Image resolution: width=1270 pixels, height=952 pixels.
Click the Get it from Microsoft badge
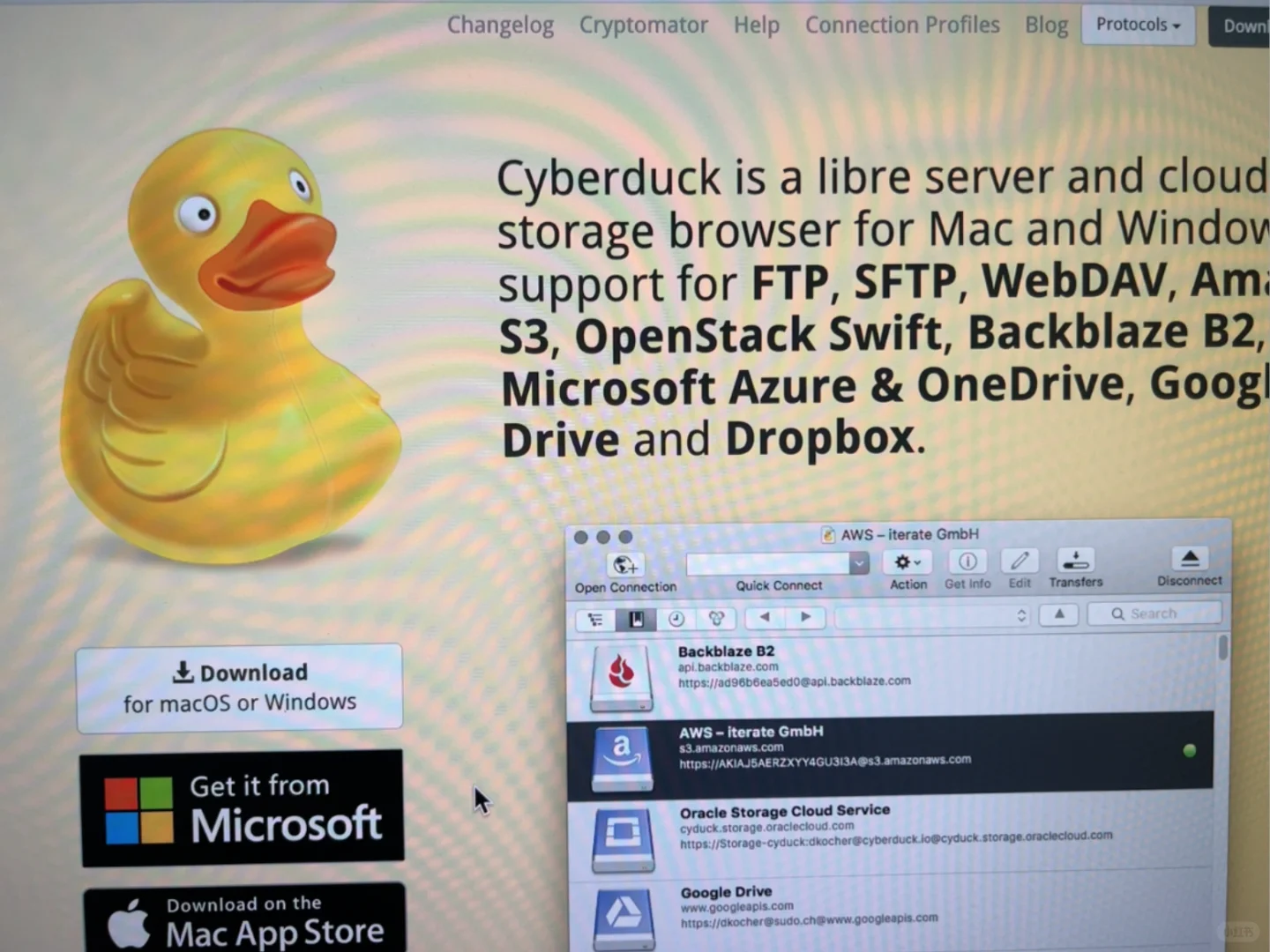[x=242, y=808]
